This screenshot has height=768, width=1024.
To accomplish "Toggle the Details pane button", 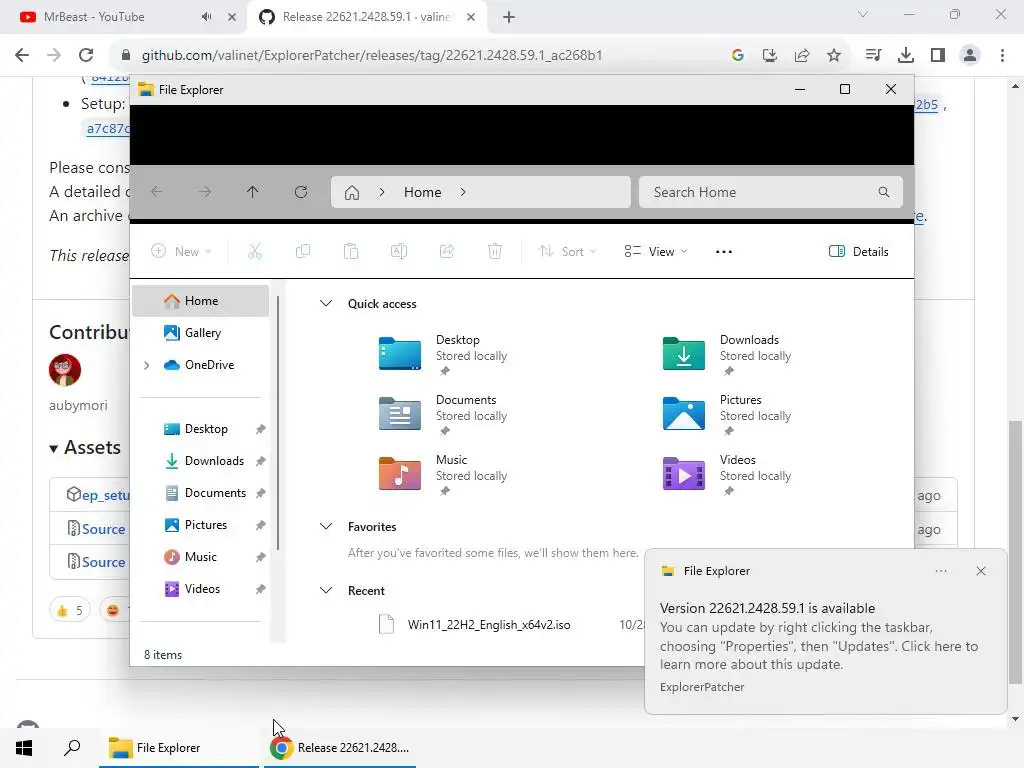I will (859, 251).
